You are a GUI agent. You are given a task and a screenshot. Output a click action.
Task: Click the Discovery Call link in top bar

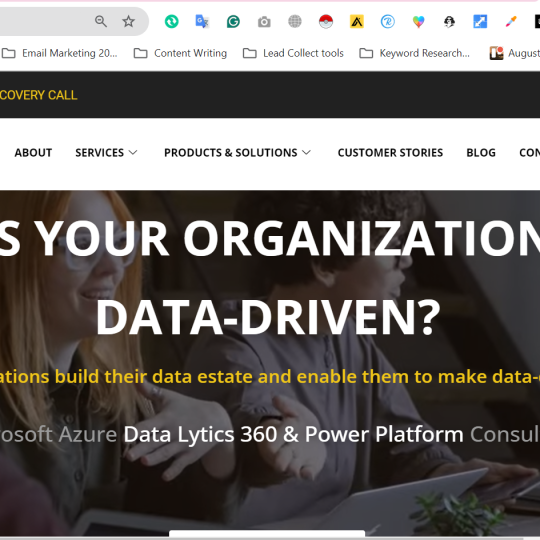(39, 95)
